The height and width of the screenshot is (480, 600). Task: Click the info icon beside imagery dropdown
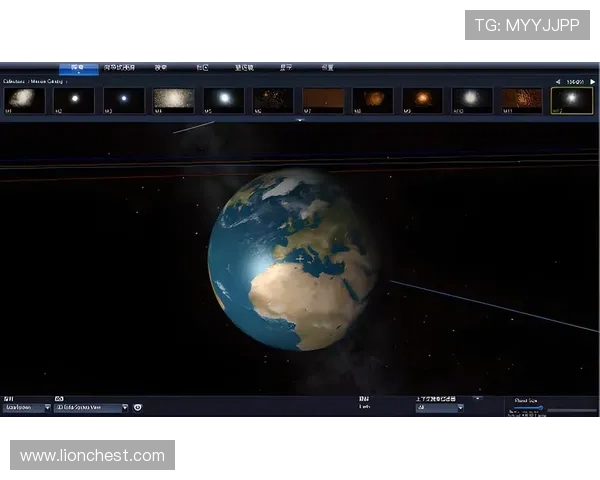138,407
